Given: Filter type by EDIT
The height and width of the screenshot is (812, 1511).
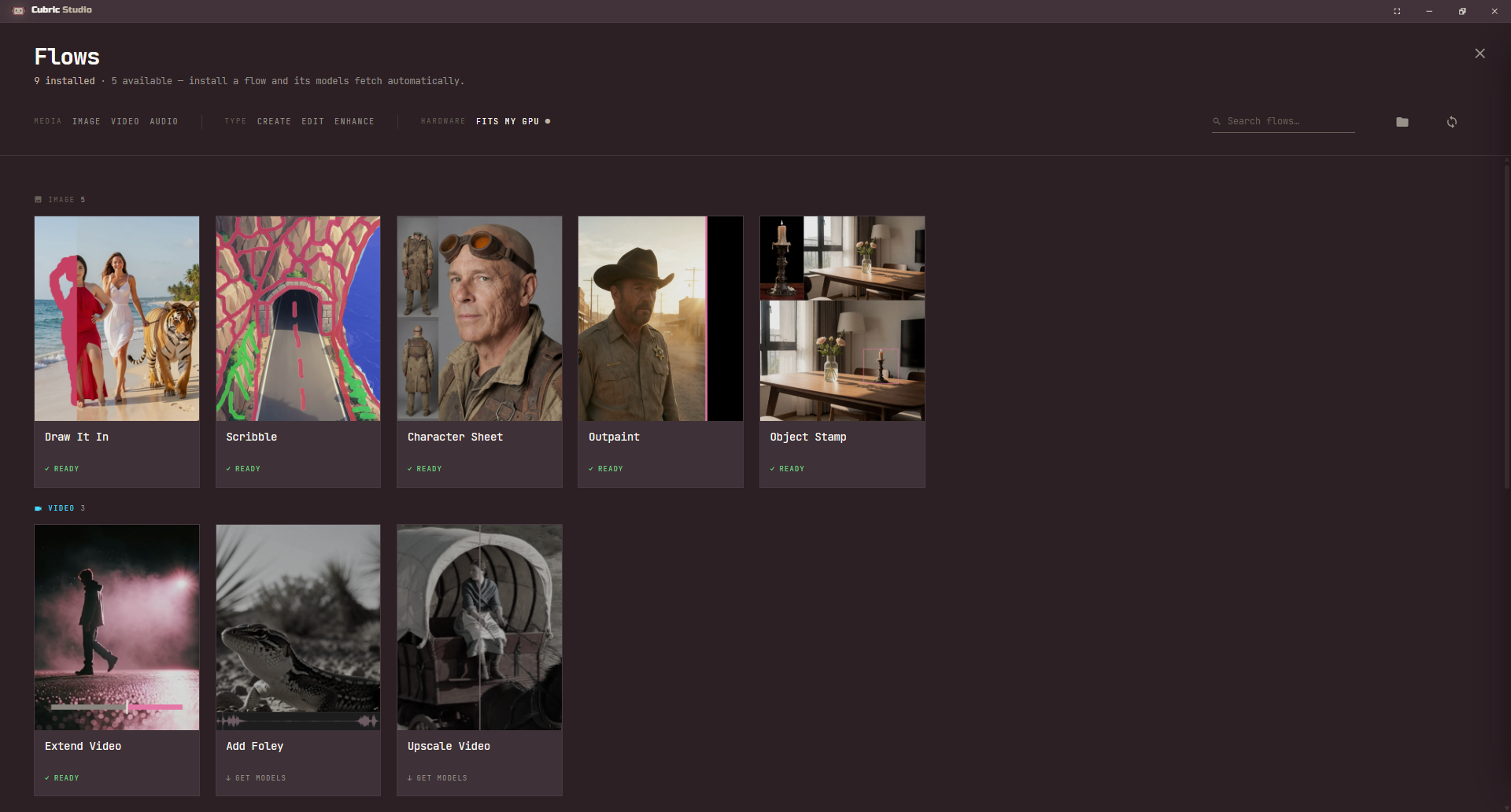Looking at the screenshot, I should tap(312, 121).
